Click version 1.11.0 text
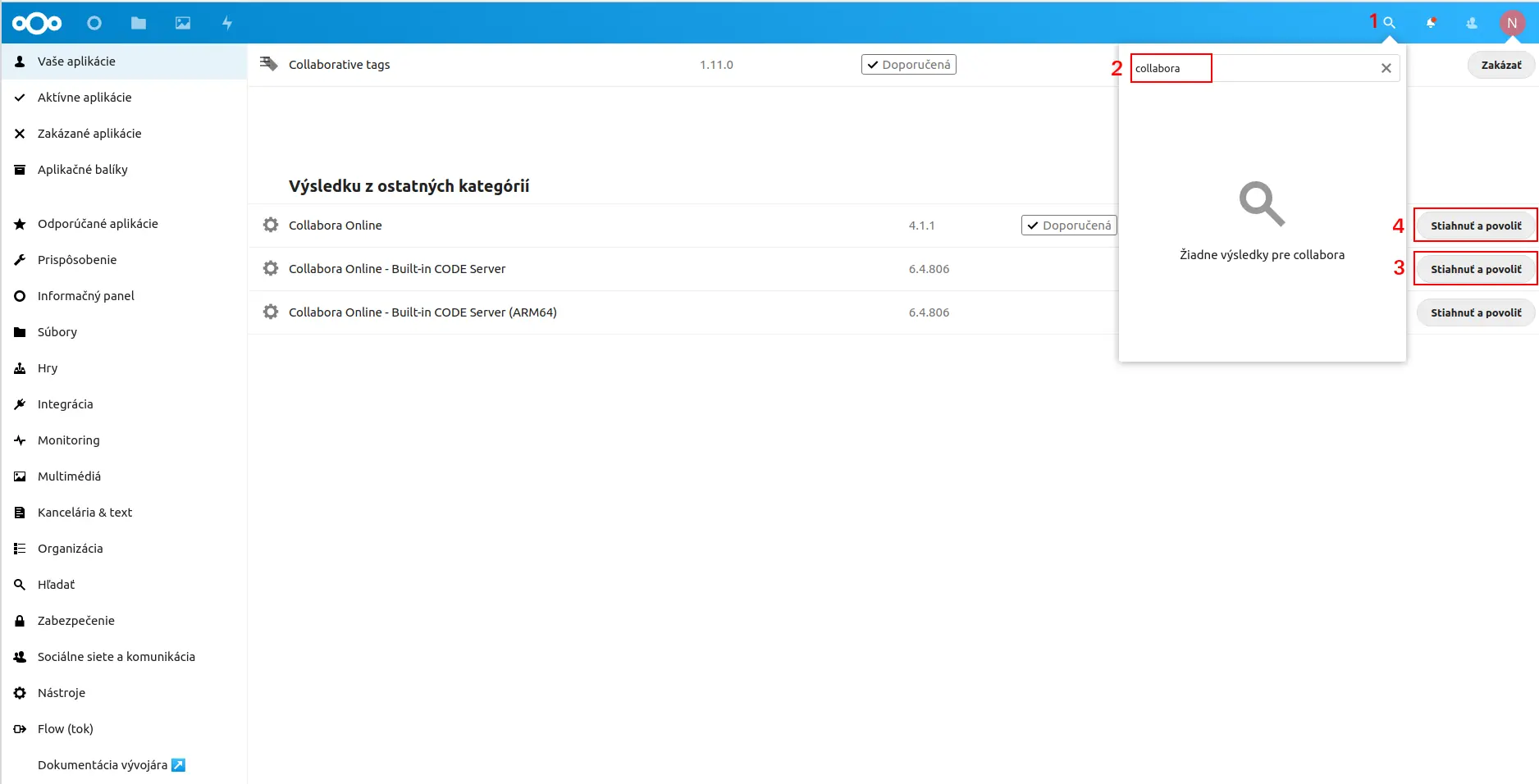The image size is (1539, 784). coord(716,65)
